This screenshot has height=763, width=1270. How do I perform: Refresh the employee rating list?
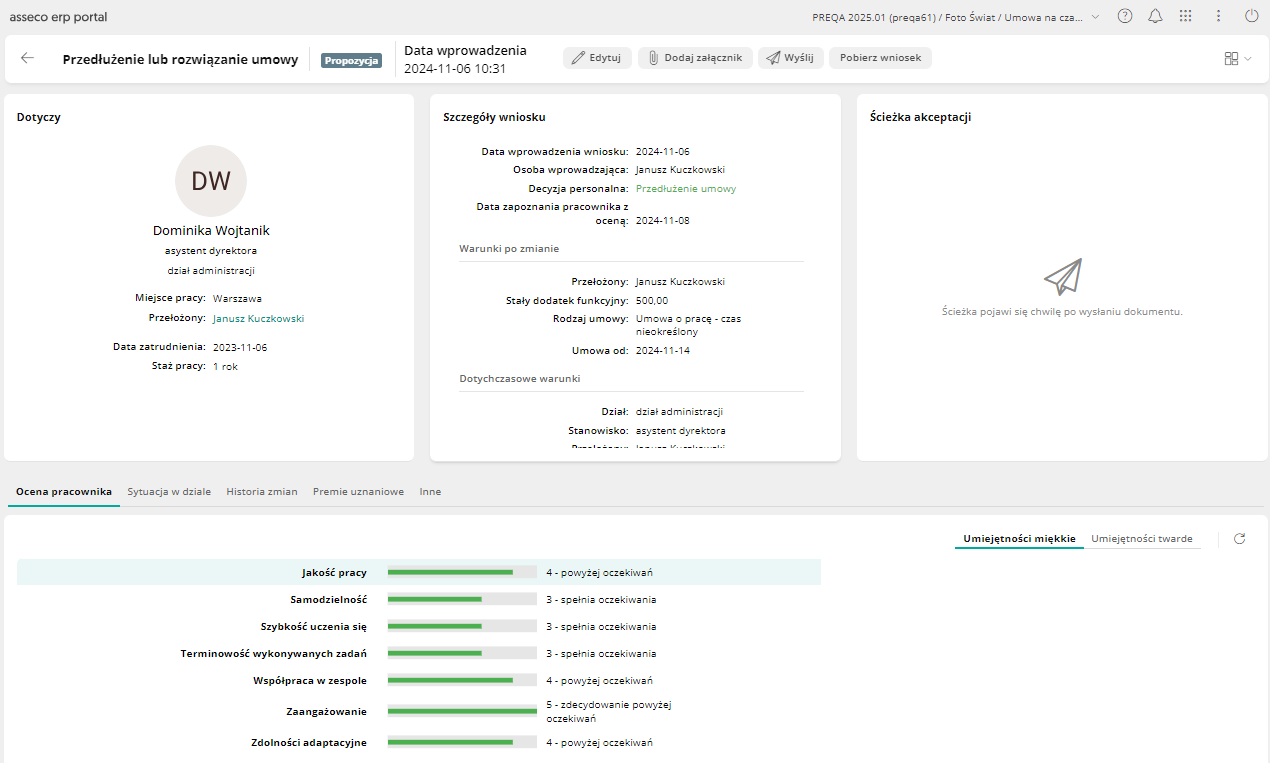pyautogui.click(x=1240, y=538)
